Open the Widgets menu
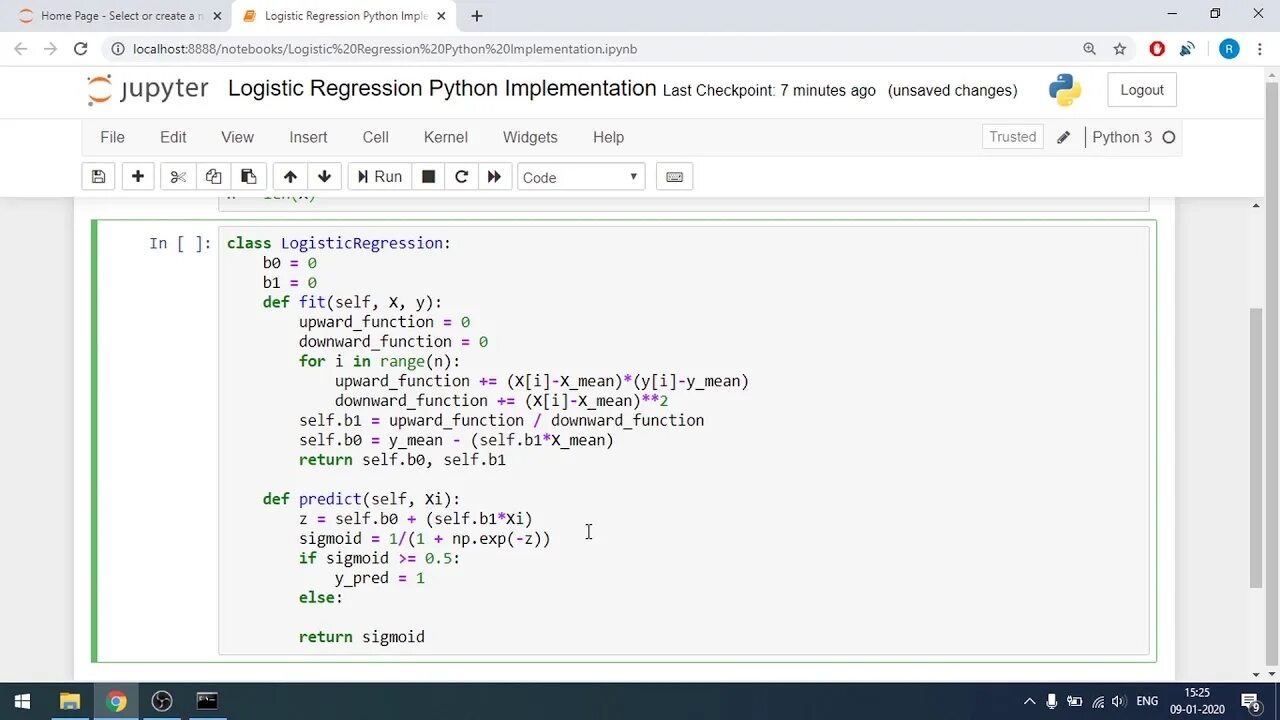The width and height of the screenshot is (1280, 720). tap(530, 137)
